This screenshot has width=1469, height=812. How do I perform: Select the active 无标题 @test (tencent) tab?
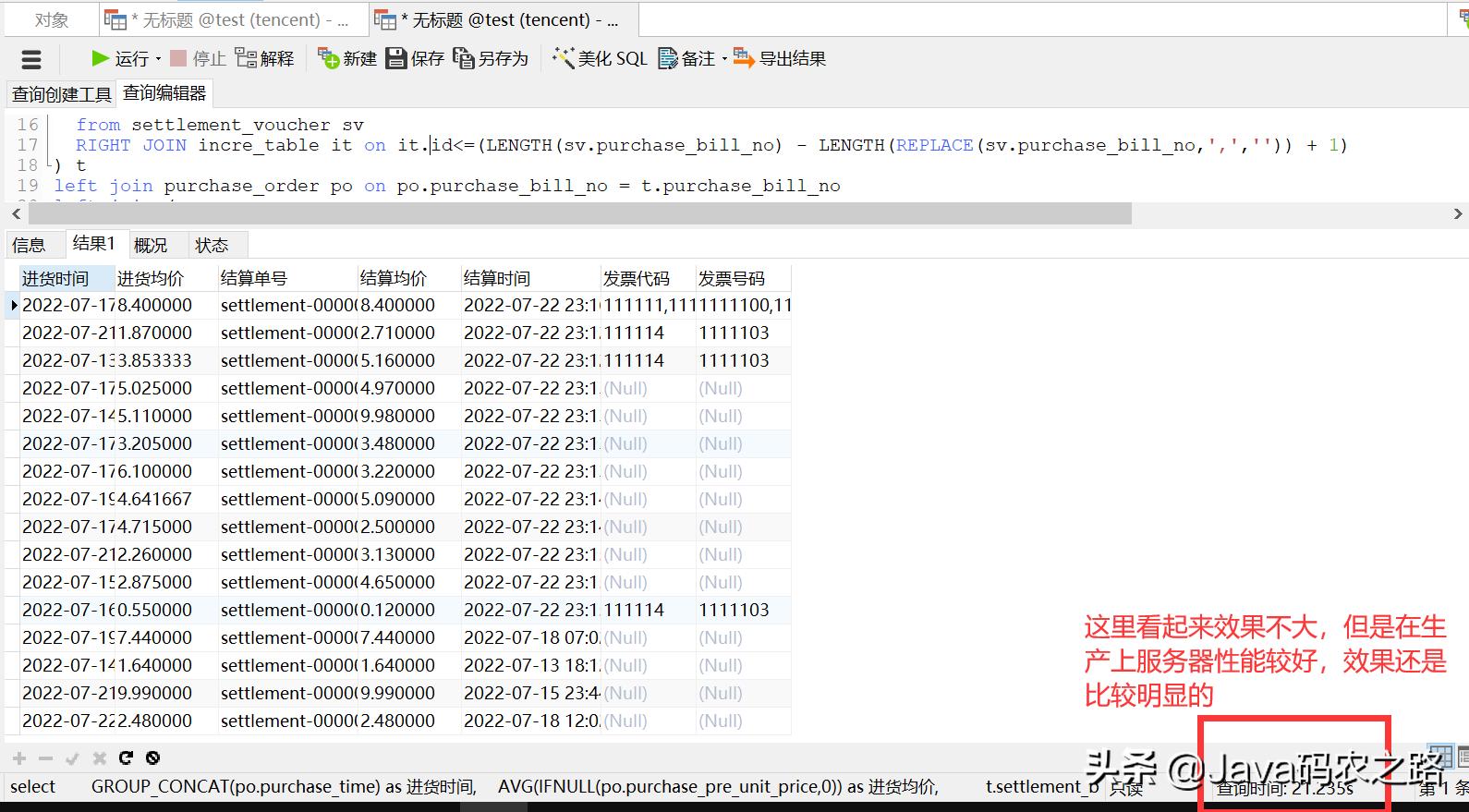(x=504, y=19)
